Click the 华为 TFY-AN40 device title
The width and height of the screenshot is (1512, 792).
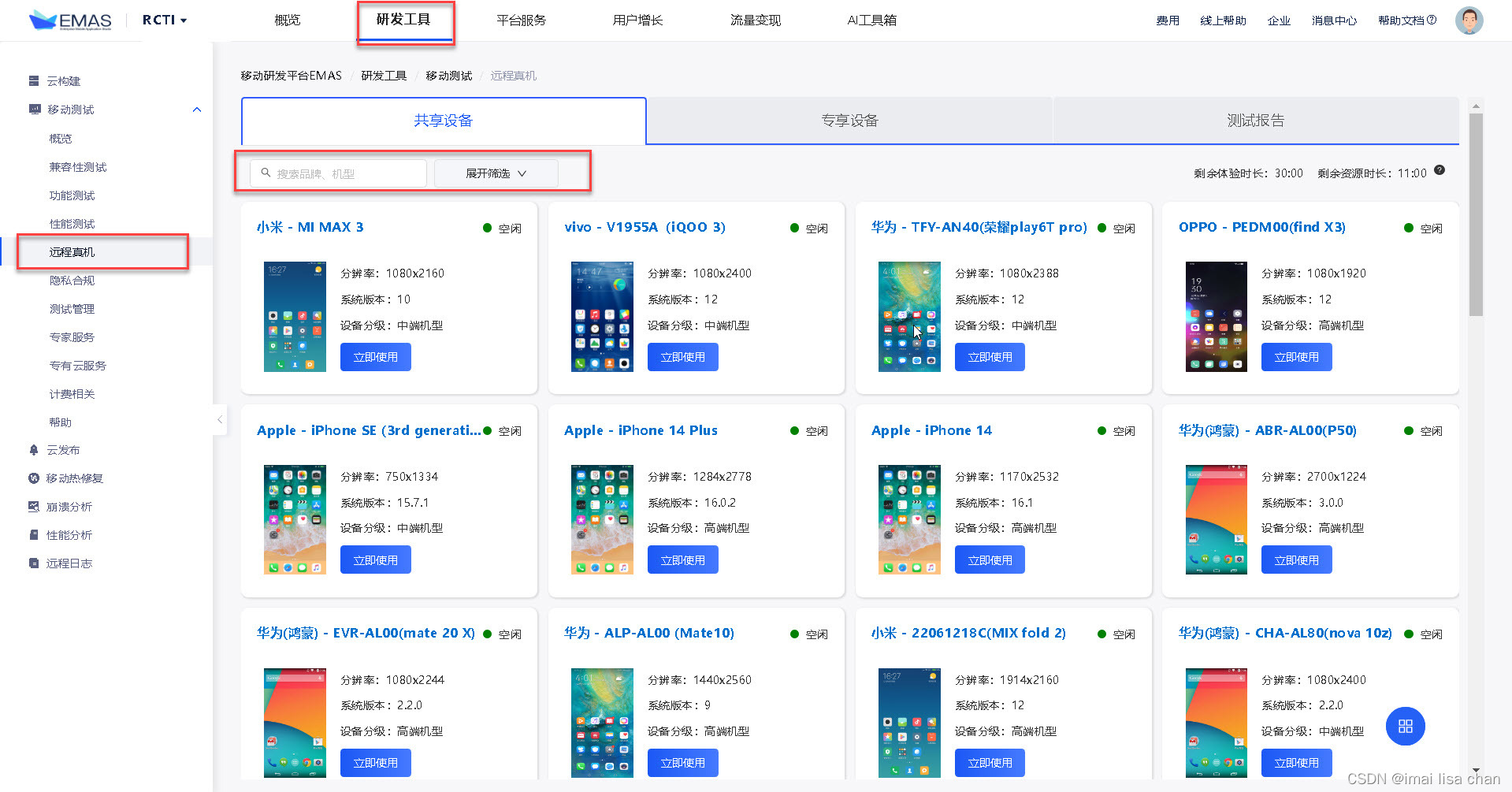pyautogui.click(x=979, y=227)
